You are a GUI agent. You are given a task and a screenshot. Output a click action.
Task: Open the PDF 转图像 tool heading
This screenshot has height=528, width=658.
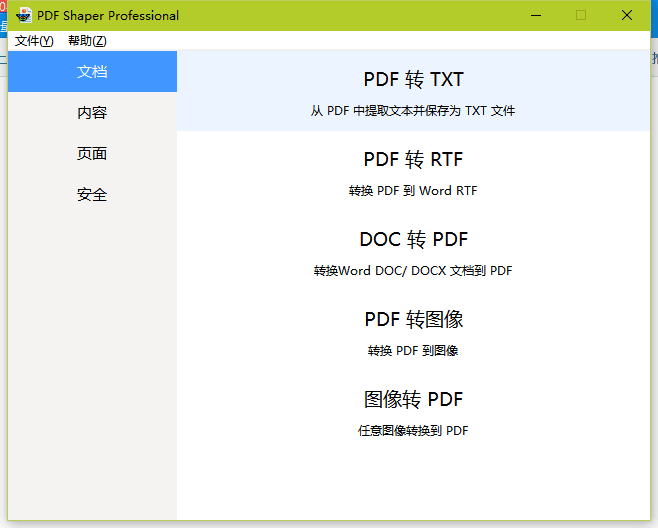point(413,320)
